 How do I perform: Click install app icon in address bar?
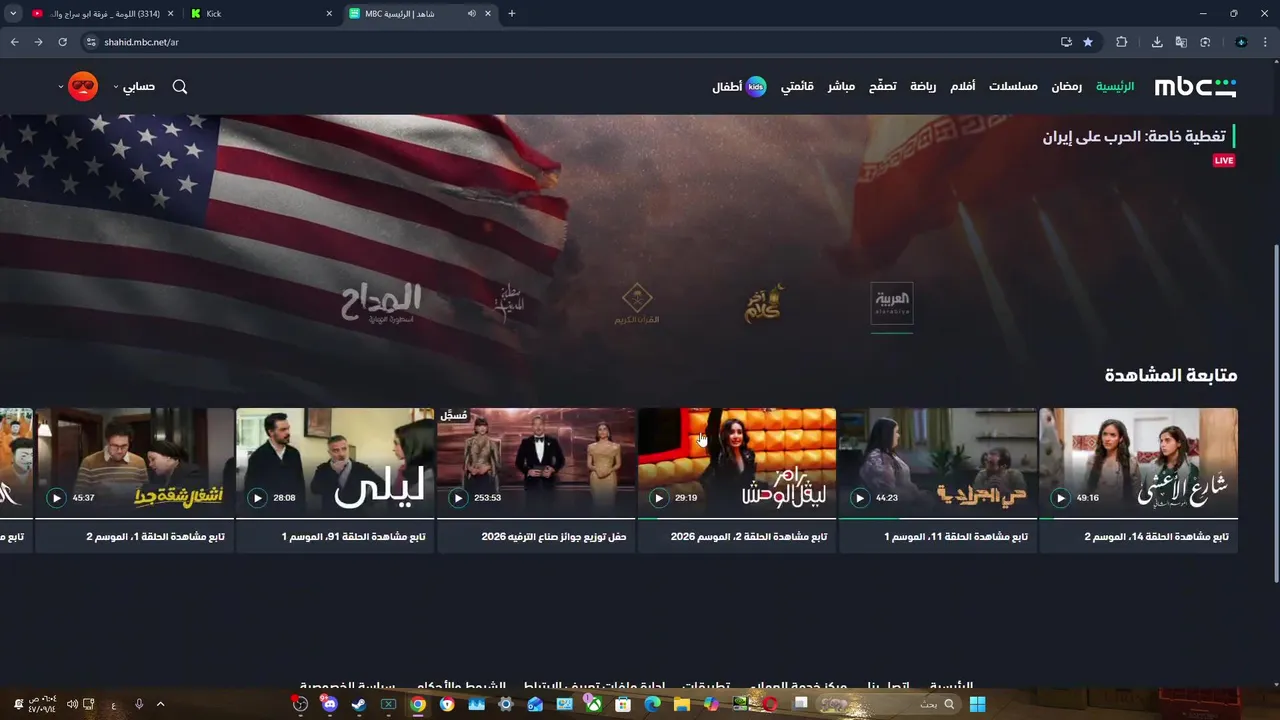(1066, 42)
